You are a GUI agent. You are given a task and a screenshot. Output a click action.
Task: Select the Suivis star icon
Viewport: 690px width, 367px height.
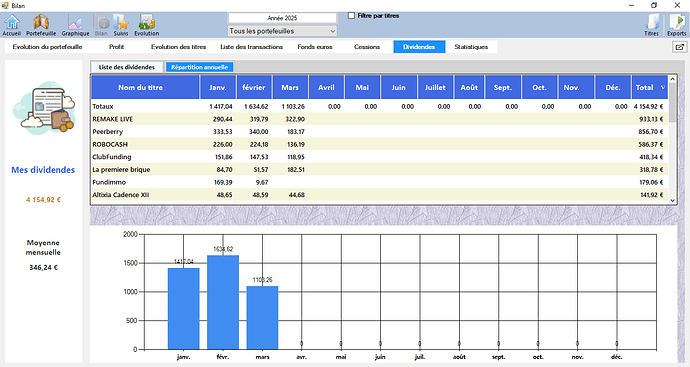(121, 25)
